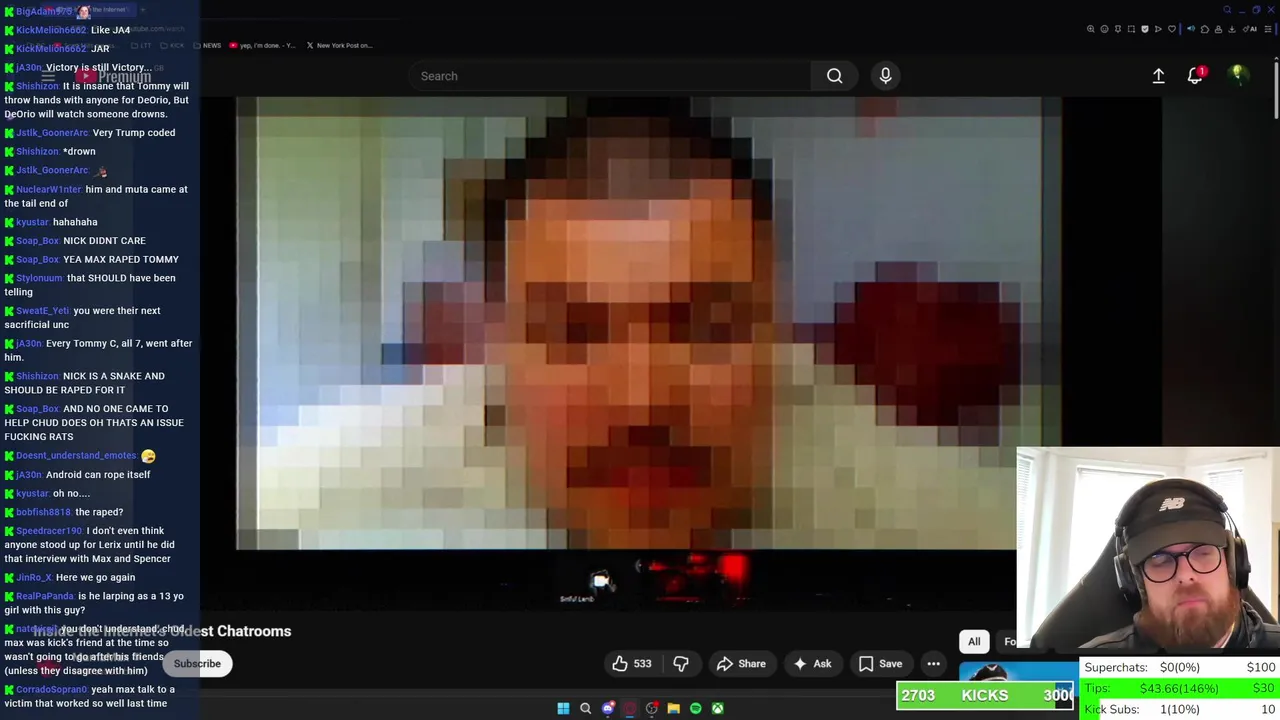
Task: Save the video using the Save button
Action: tap(881, 663)
